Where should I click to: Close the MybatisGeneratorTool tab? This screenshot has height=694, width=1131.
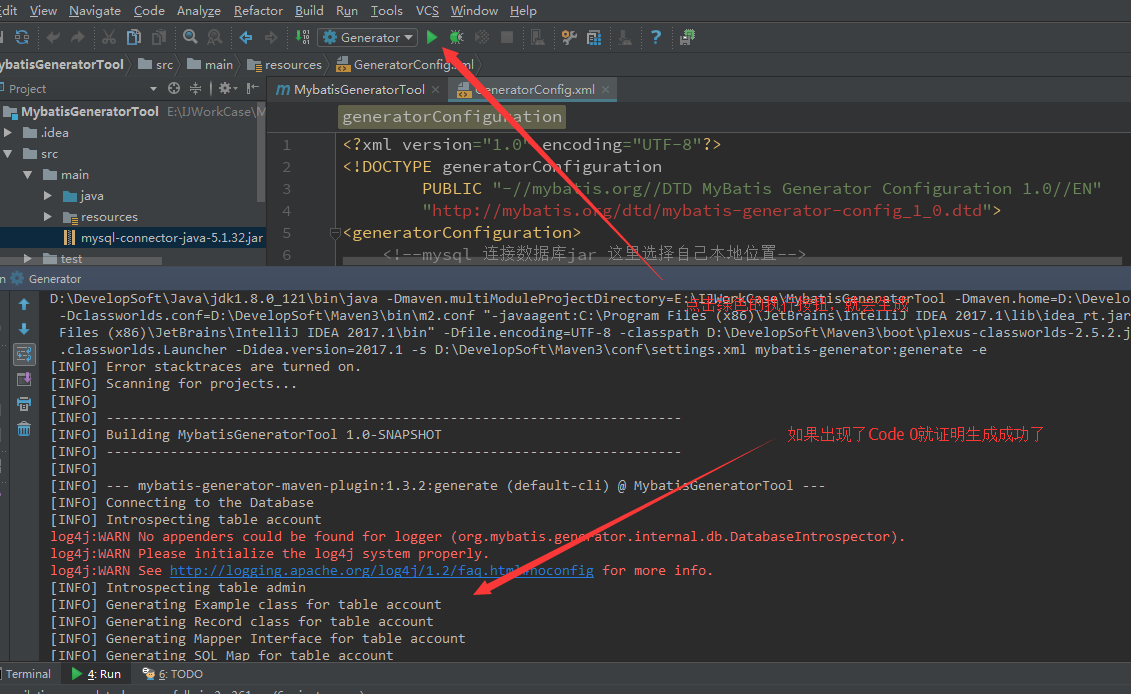(x=436, y=89)
